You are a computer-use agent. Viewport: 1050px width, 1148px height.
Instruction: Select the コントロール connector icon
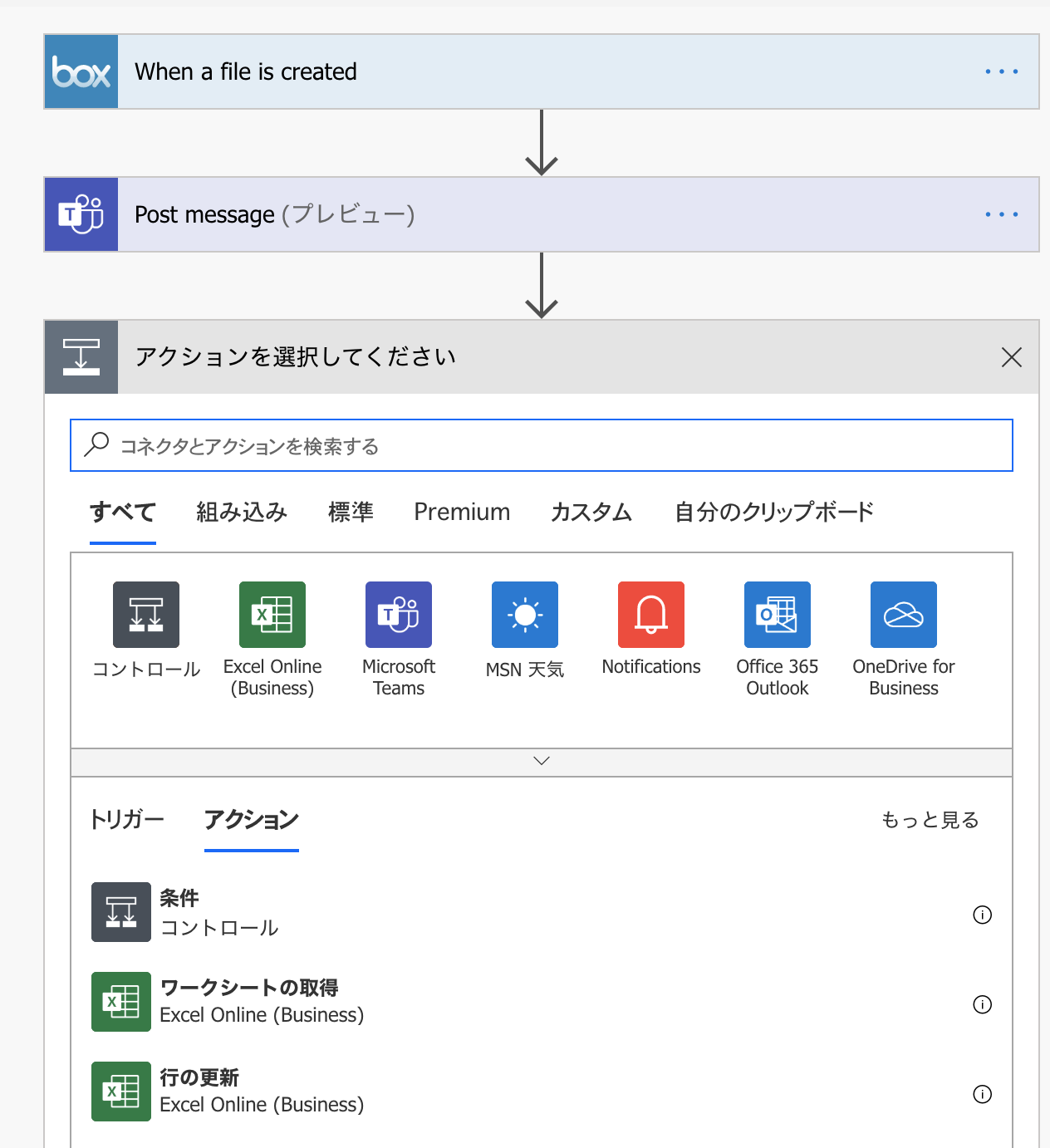click(146, 615)
